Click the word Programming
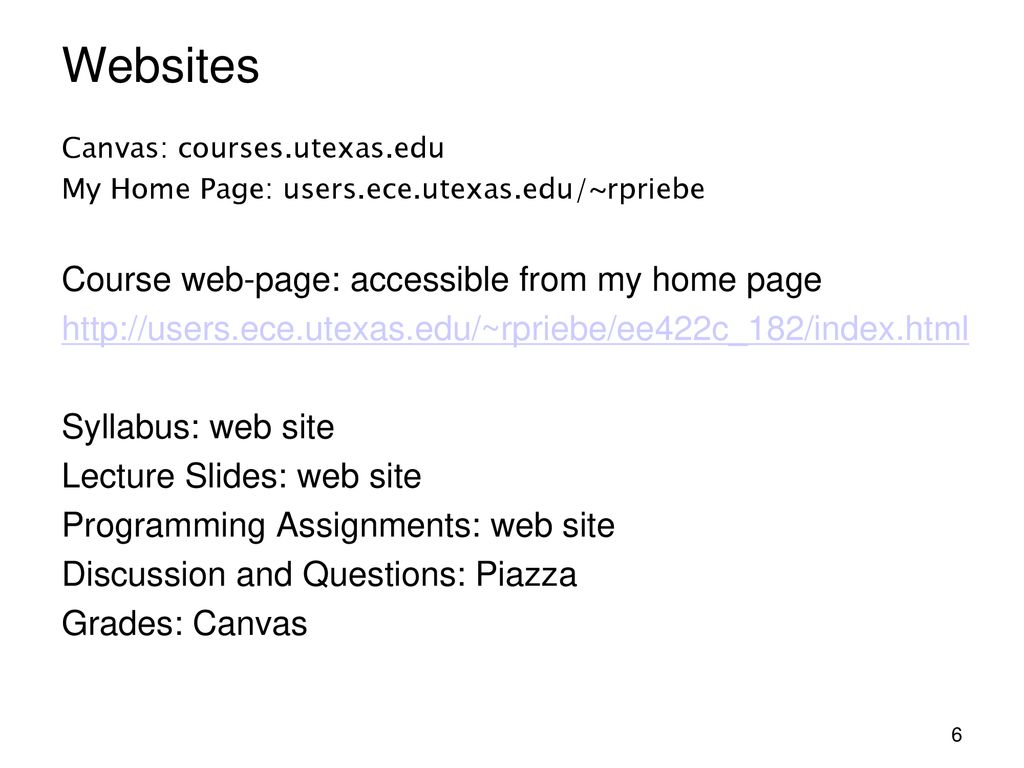The height and width of the screenshot is (768, 1024). coord(163,527)
